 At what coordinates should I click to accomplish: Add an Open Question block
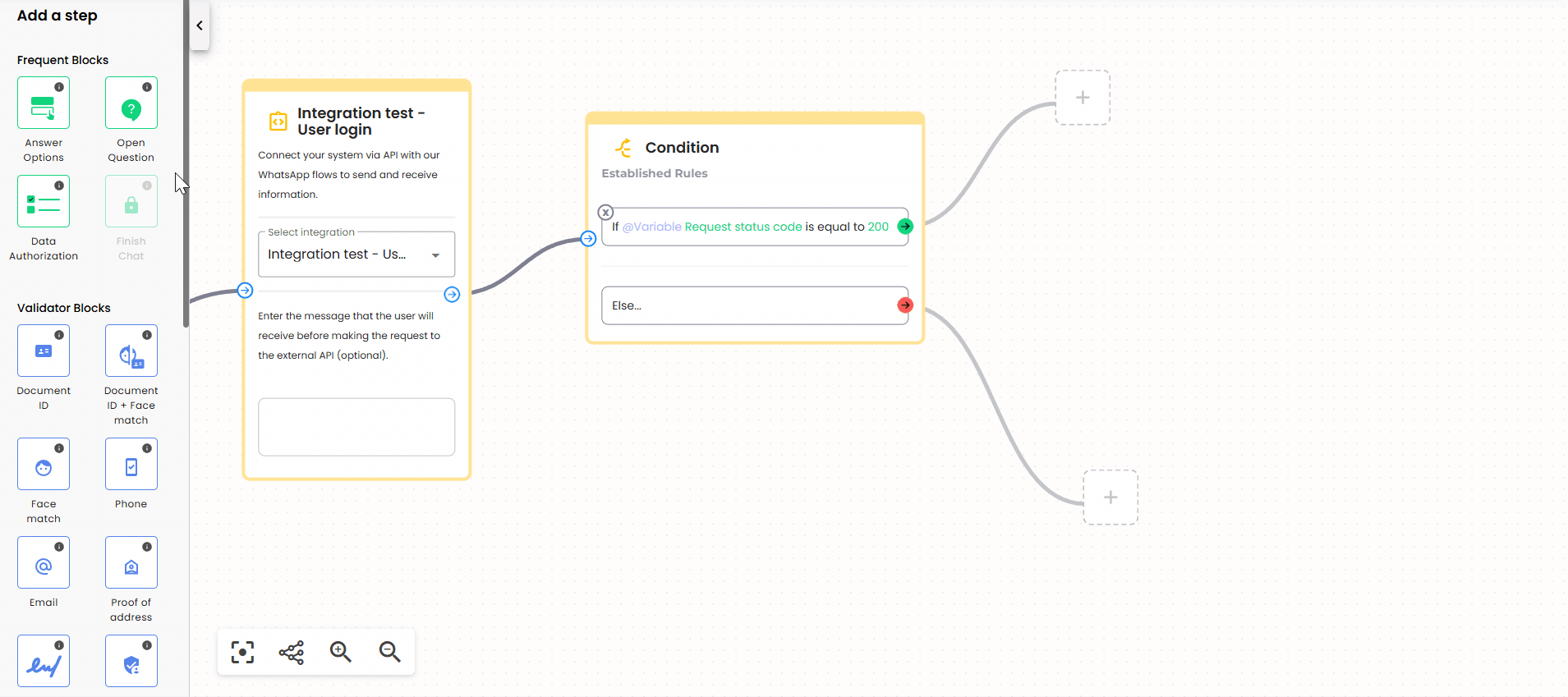(x=131, y=103)
